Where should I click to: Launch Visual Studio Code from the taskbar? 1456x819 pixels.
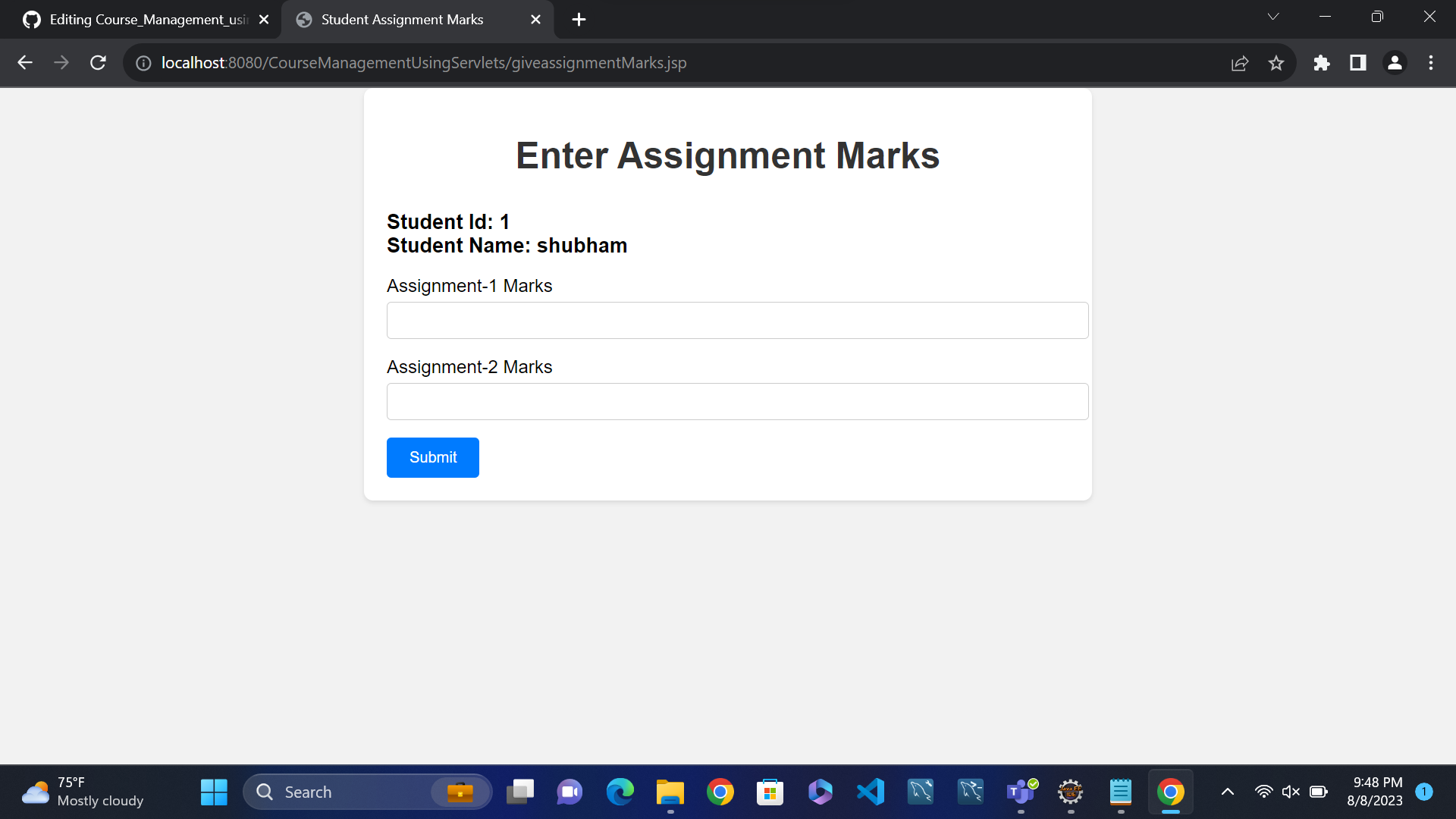pos(871,791)
